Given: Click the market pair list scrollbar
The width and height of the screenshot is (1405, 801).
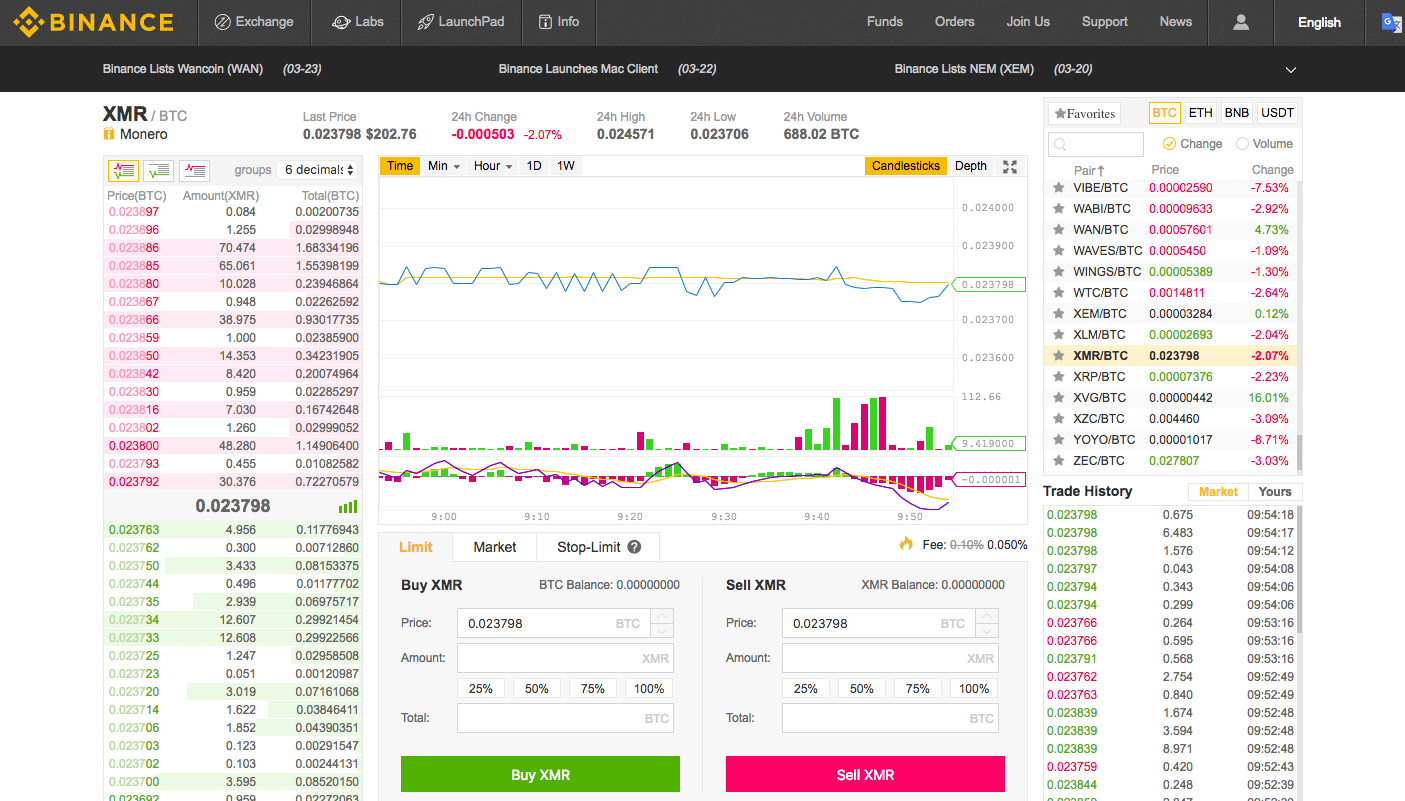Looking at the screenshot, I should [x=1299, y=452].
